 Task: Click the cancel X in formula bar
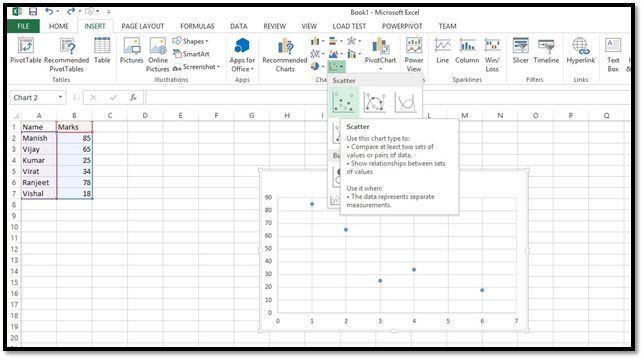[93, 98]
